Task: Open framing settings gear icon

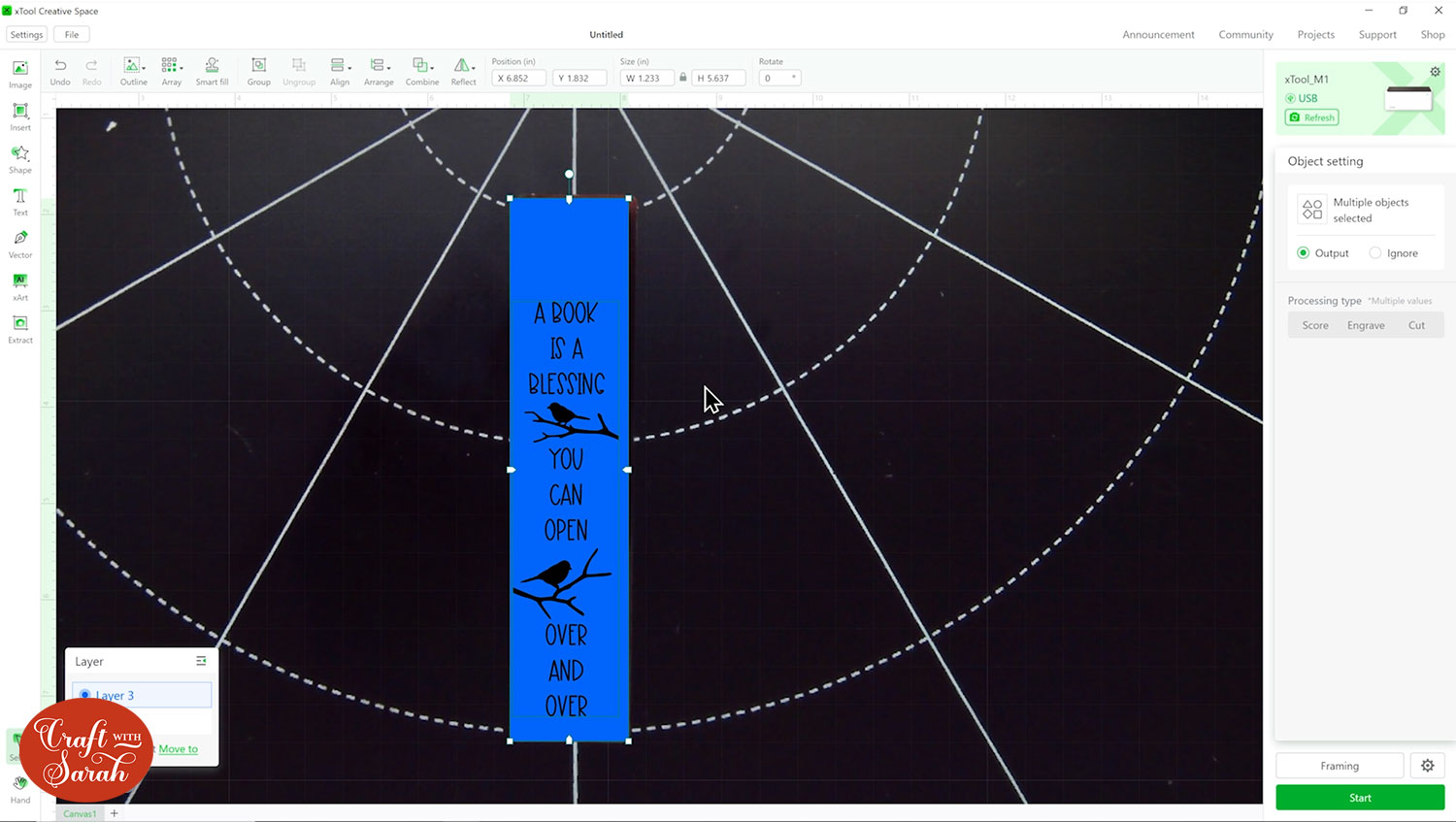Action: click(x=1427, y=766)
